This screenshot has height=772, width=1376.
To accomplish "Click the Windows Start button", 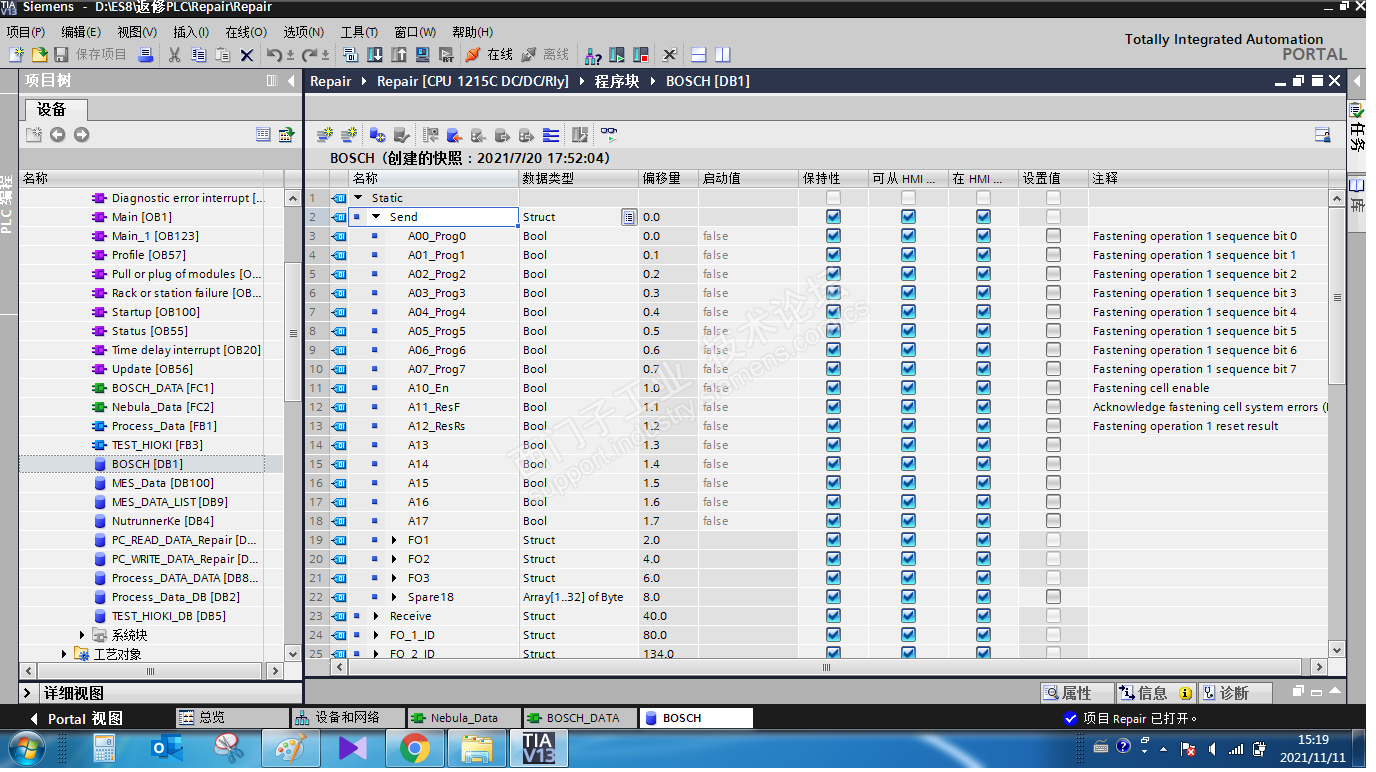I will (x=26, y=747).
